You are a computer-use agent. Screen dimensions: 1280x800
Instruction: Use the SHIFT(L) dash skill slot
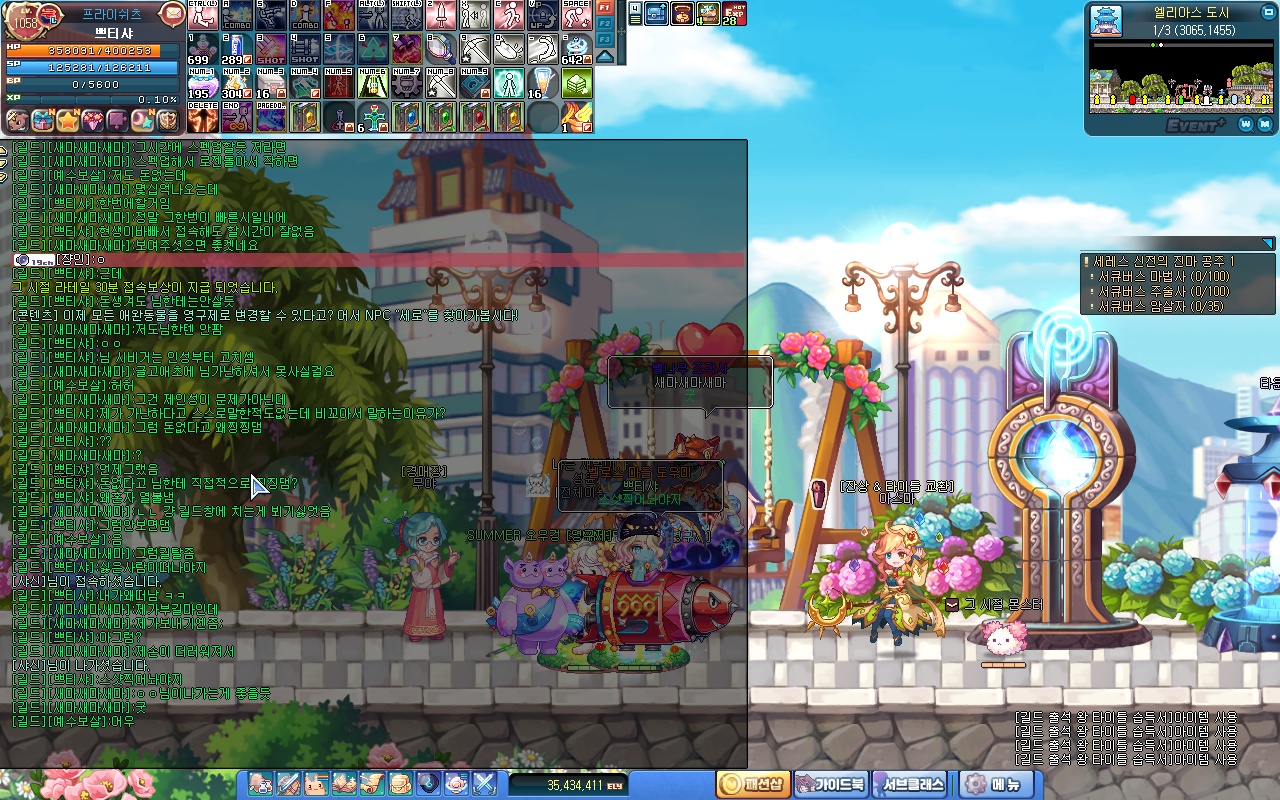[x=407, y=15]
